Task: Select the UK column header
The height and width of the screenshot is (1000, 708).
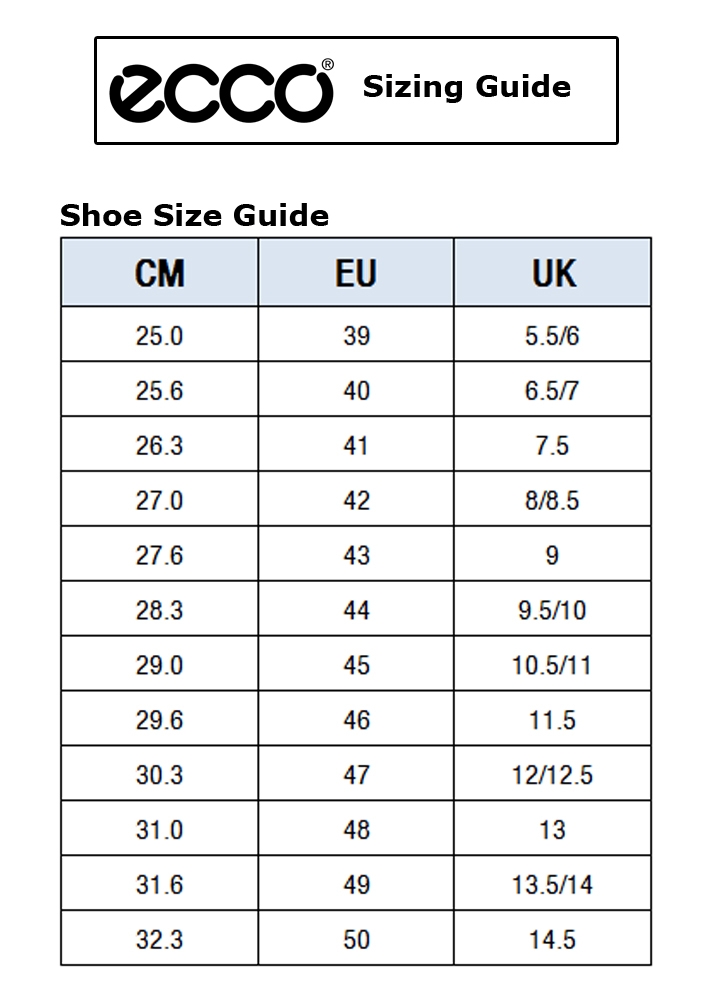Action: (x=553, y=273)
